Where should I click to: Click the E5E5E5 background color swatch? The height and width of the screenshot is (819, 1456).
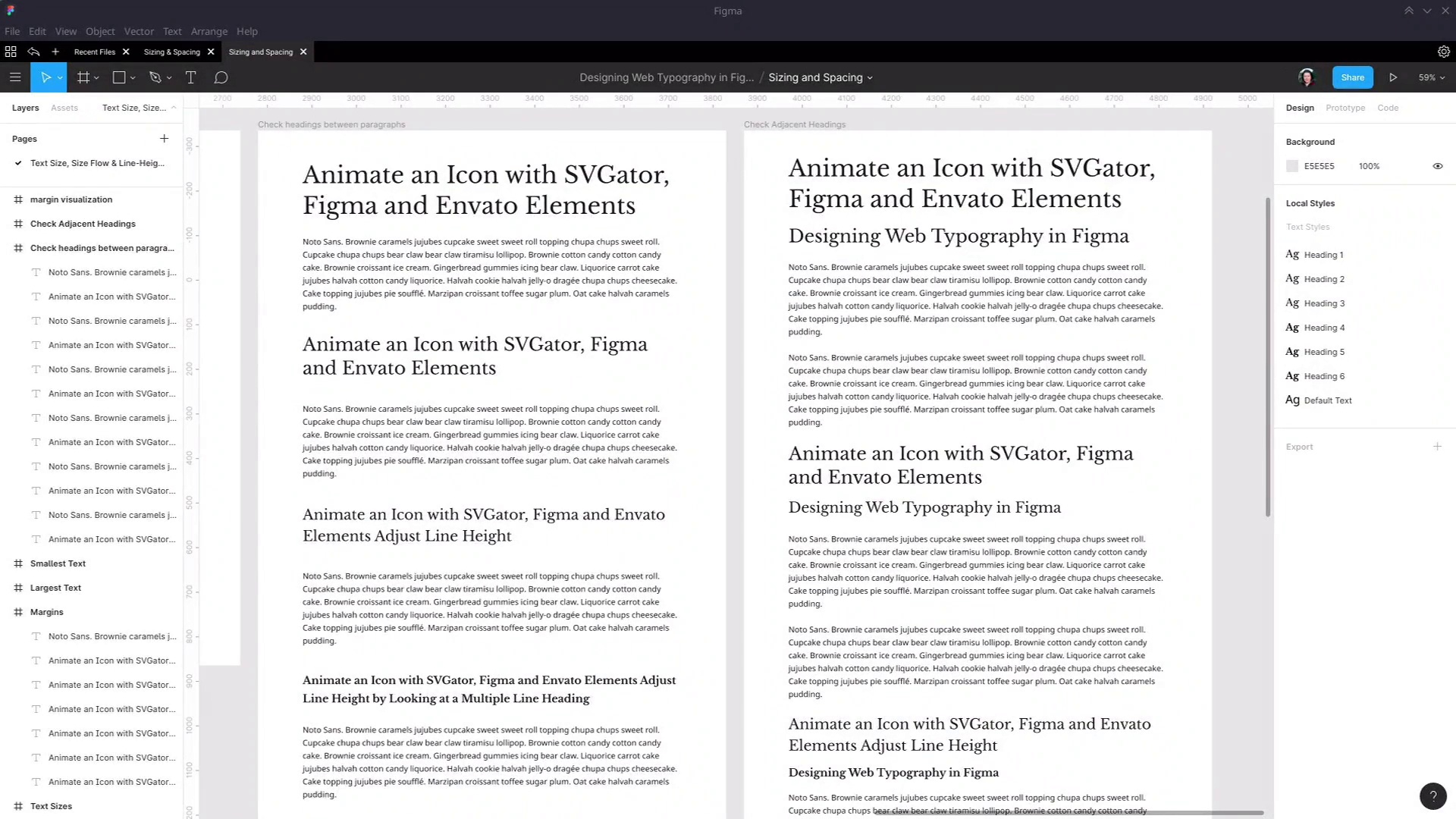(1292, 166)
